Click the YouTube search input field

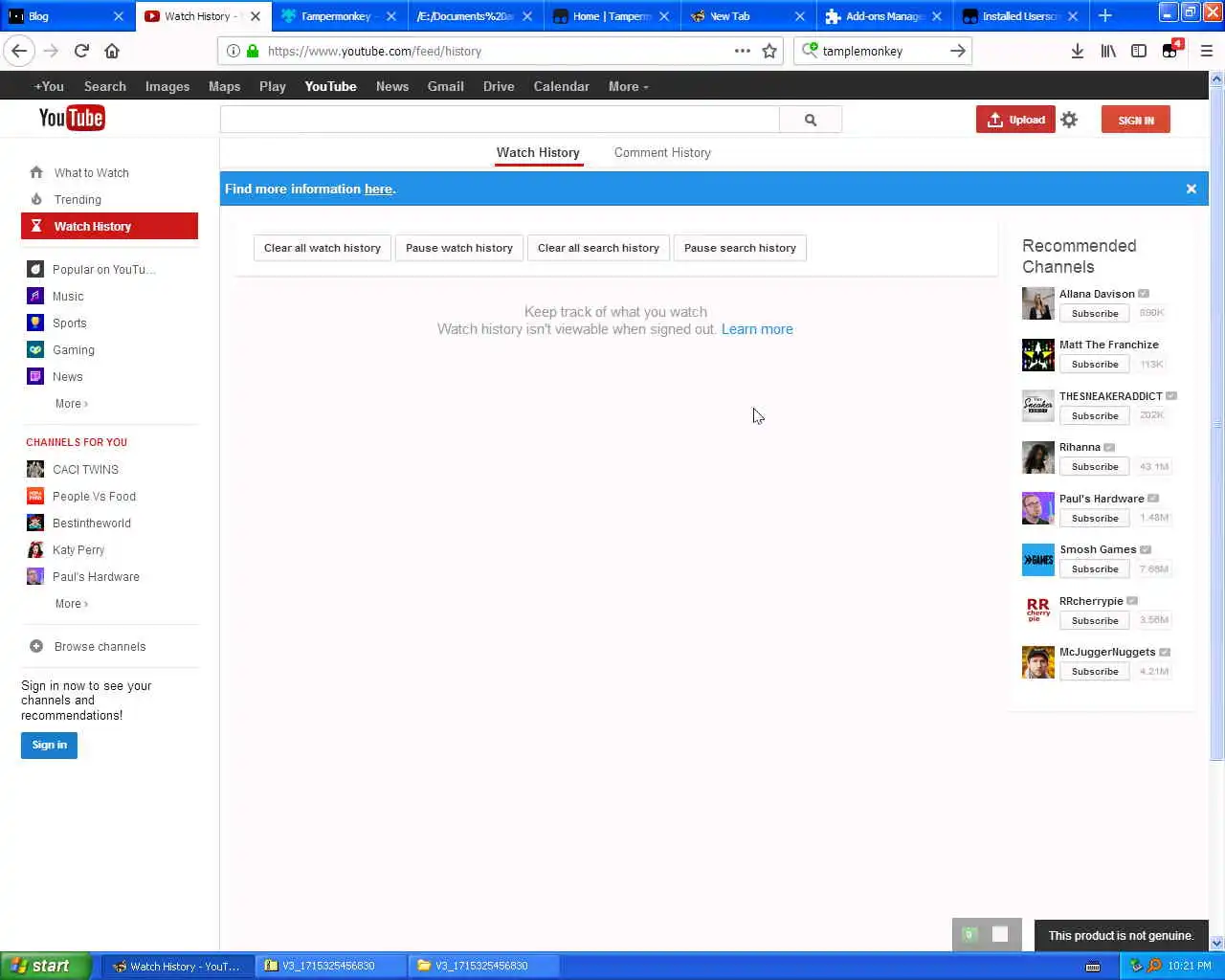click(x=500, y=120)
